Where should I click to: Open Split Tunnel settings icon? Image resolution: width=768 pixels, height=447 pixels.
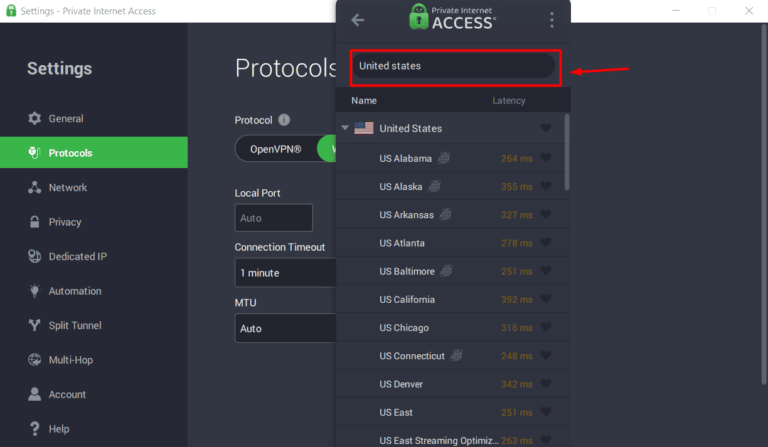coord(35,325)
